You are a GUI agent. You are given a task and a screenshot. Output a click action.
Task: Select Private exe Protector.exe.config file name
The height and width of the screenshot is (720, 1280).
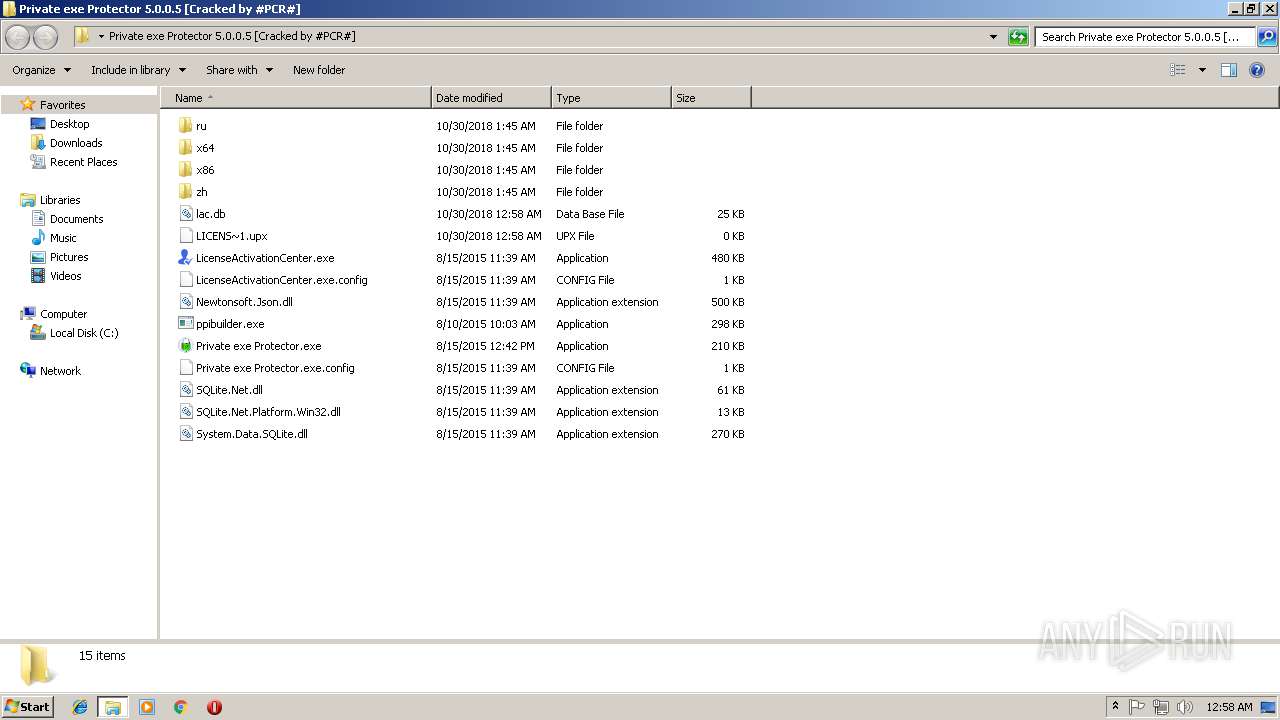(275, 368)
